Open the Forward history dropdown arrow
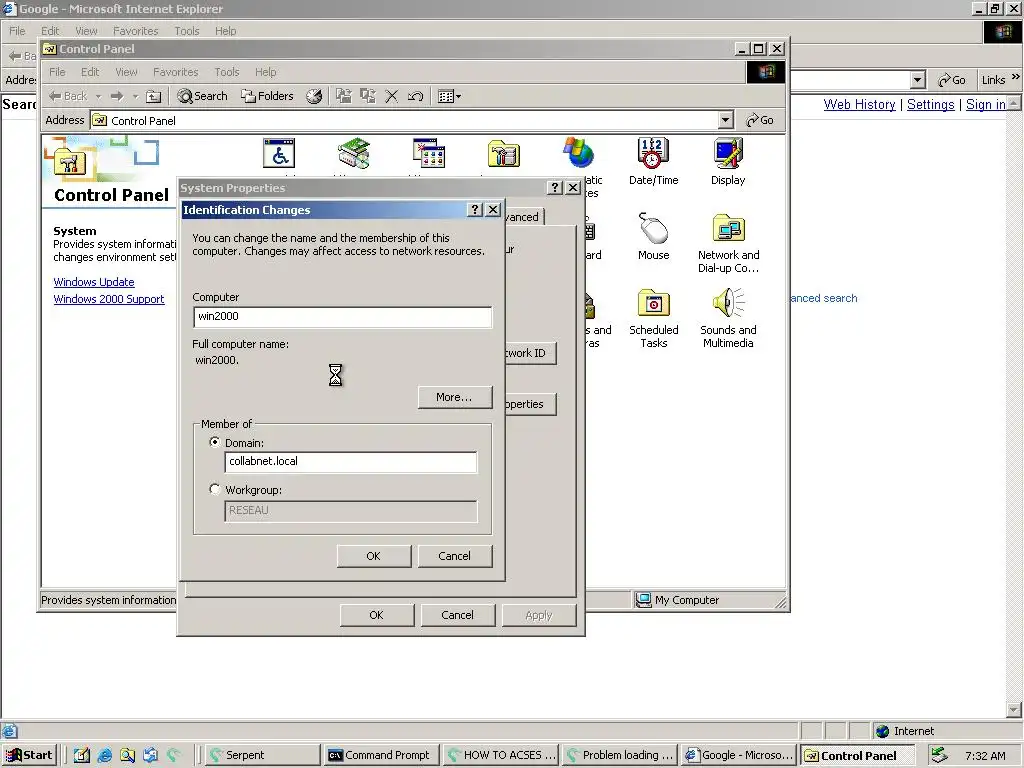The height and width of the screenshot is (768, 1024). (135, 96)
